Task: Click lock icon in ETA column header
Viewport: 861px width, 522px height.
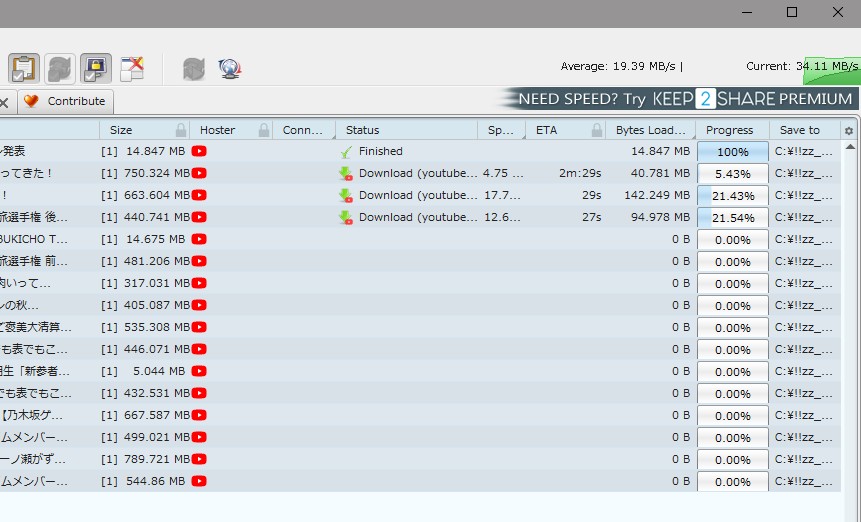Action: [x=597, y=130]
